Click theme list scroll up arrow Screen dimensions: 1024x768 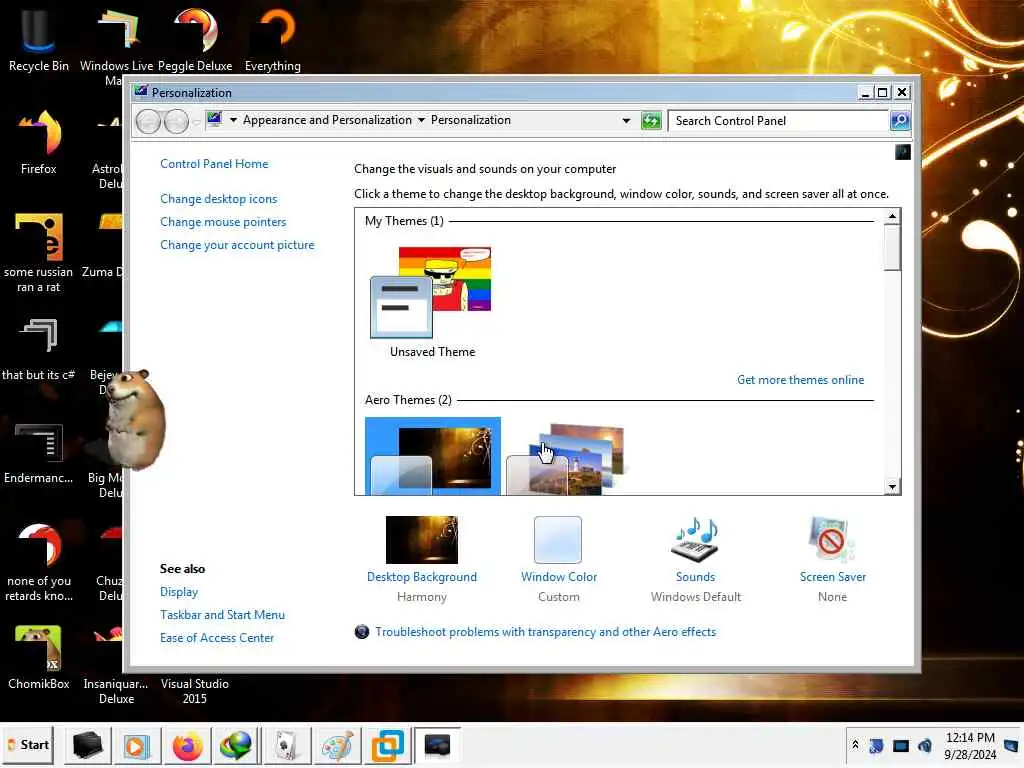(892, 216)
